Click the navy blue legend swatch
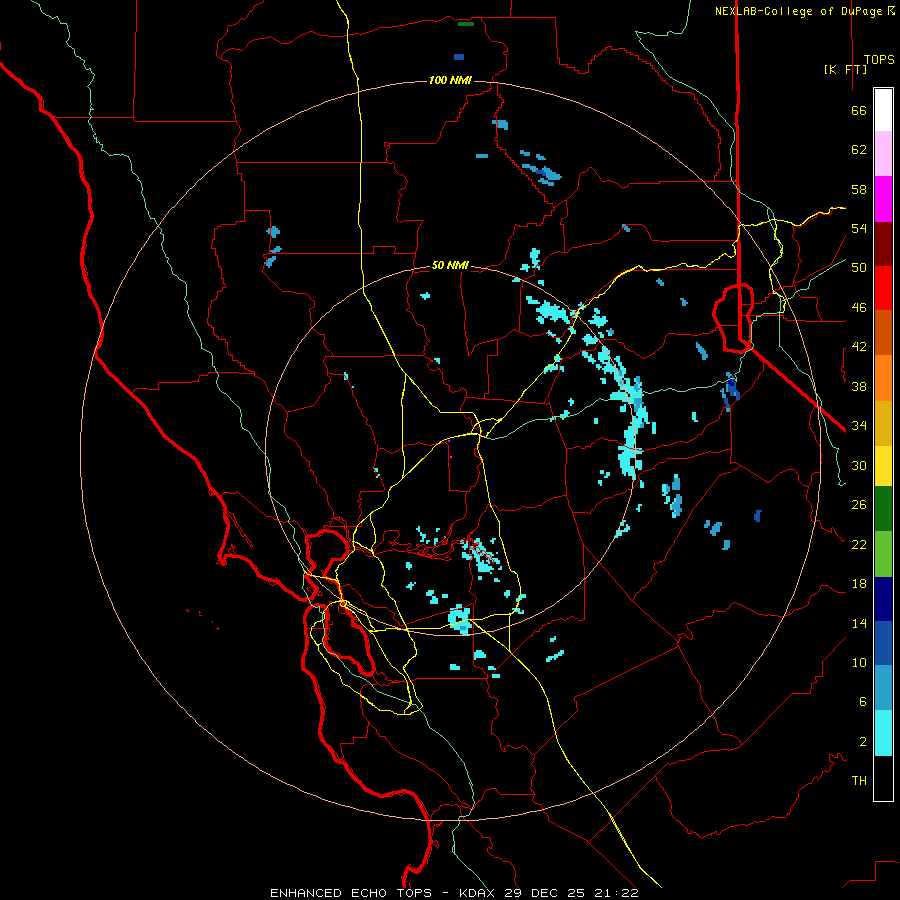 point(883,599)
